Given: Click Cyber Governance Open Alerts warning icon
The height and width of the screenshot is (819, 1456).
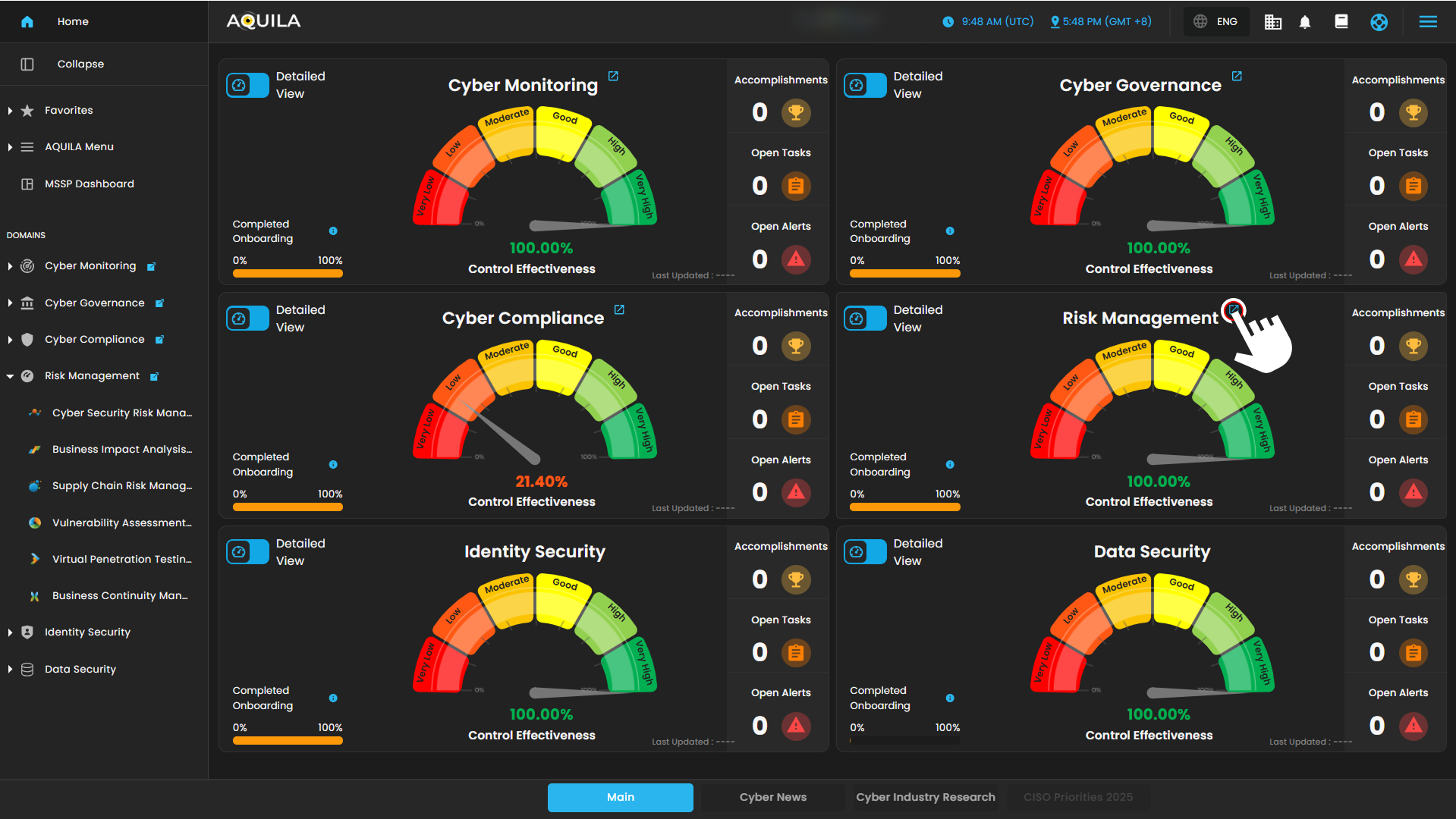Looking at the screenshot, I should tap(1413, 259).
